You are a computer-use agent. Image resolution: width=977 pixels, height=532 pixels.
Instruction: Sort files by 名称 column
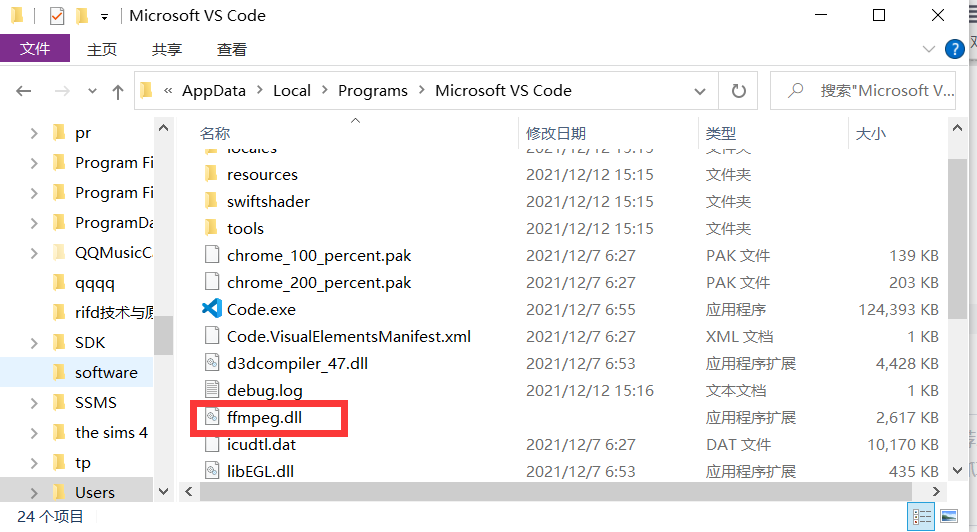tap(215, 133)
